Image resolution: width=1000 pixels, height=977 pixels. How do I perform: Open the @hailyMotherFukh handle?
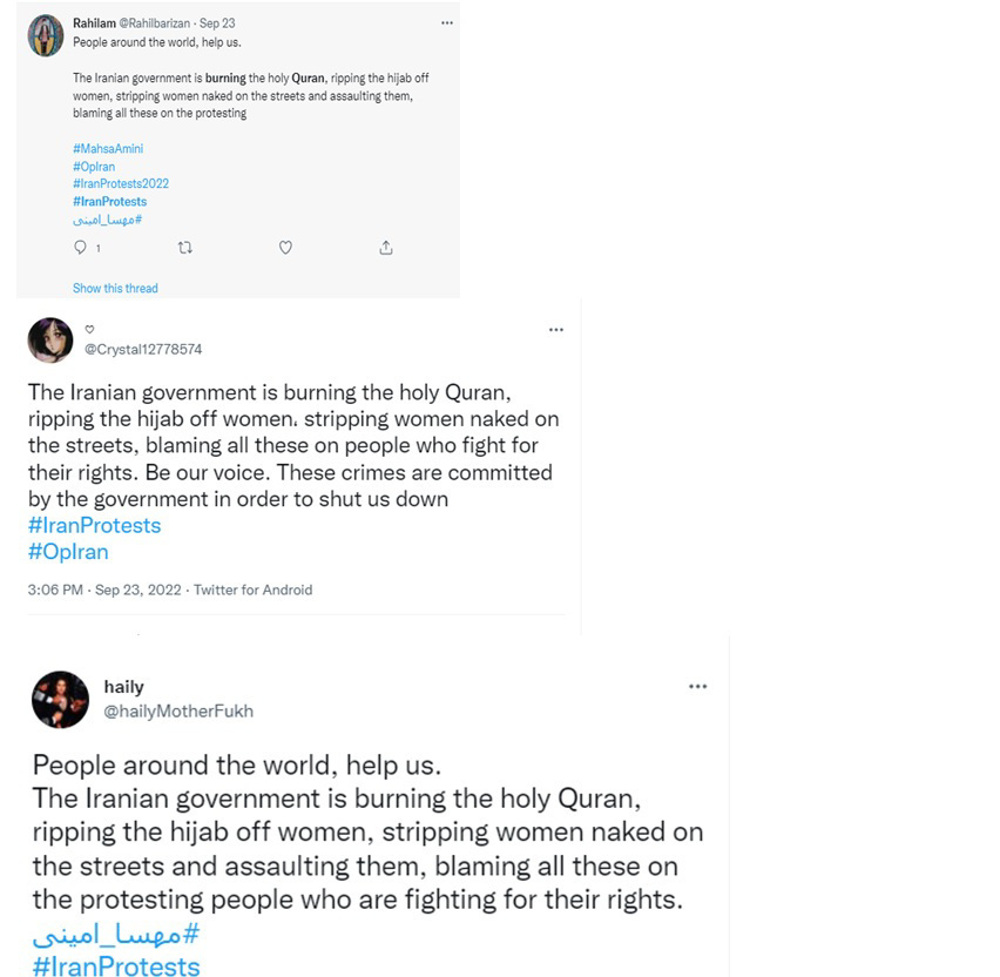point(179,711)
